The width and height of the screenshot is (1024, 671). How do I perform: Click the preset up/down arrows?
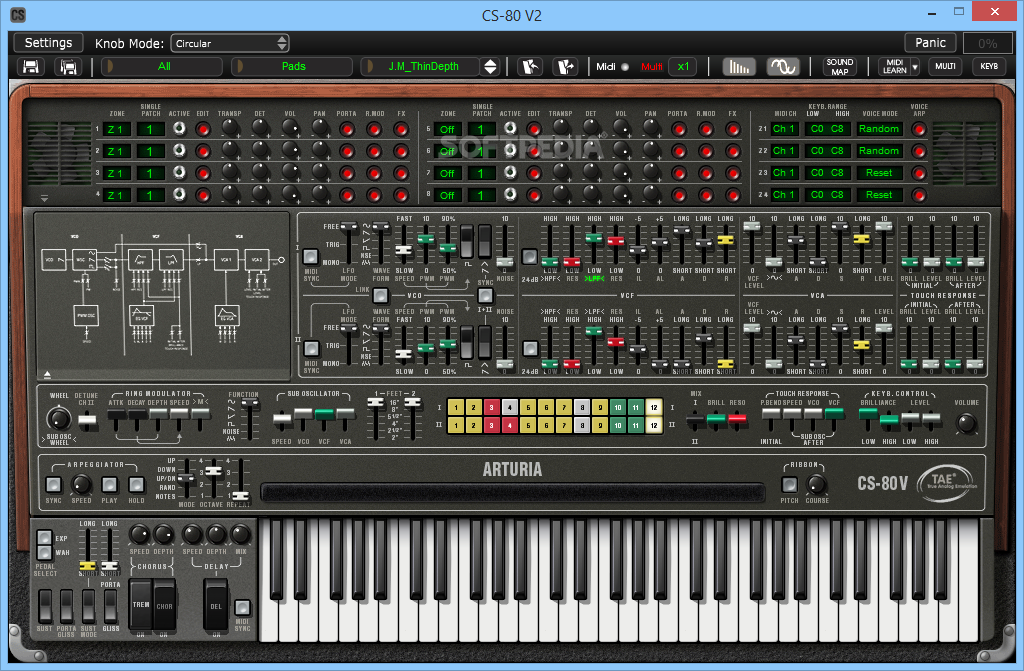point(490,67)
